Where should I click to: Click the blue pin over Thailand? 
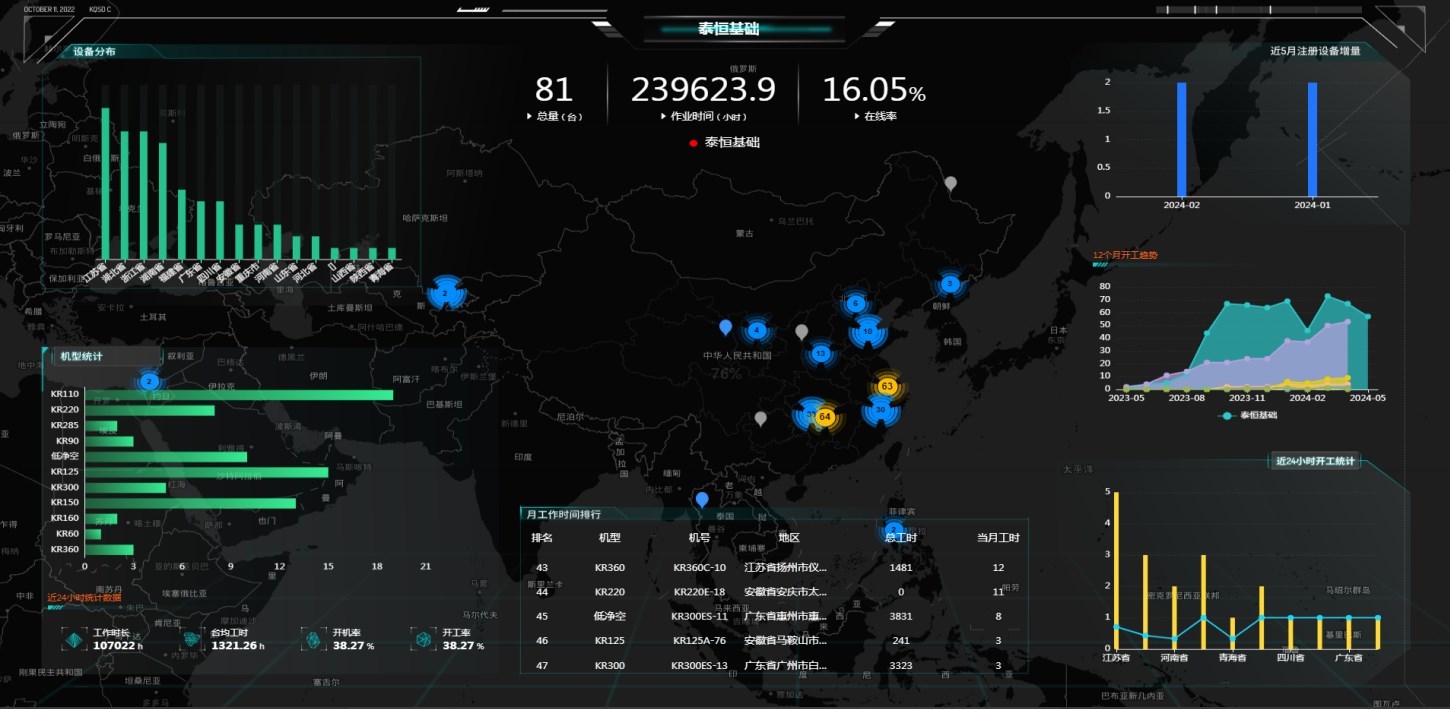702,500
